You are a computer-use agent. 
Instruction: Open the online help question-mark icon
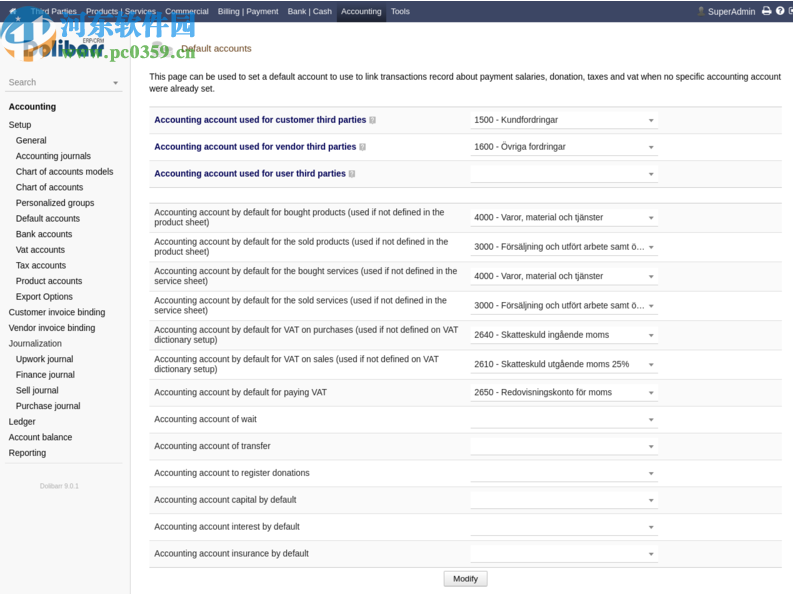coord(778,11)
